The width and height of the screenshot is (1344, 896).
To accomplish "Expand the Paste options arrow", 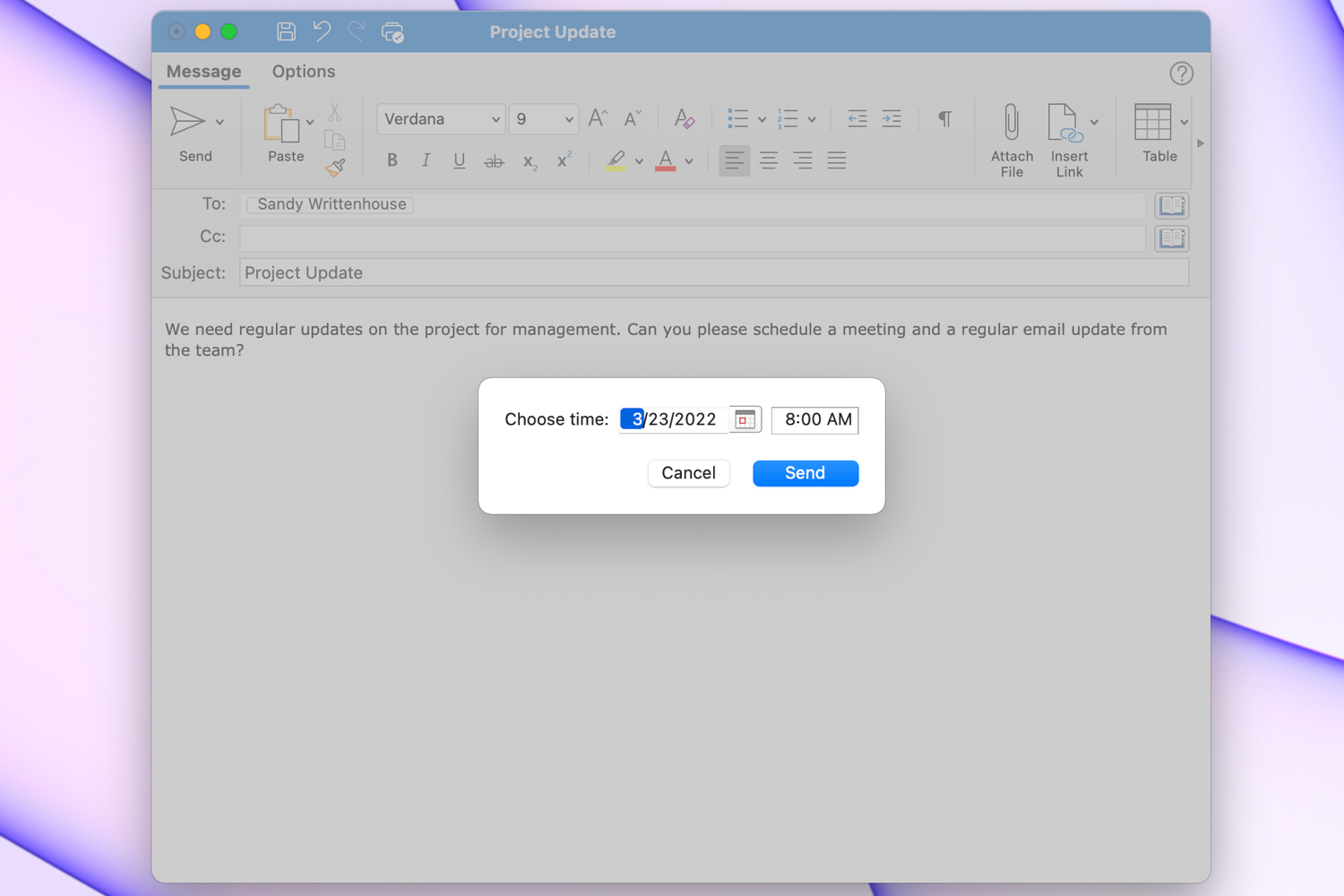I will [x=310, y=123].
